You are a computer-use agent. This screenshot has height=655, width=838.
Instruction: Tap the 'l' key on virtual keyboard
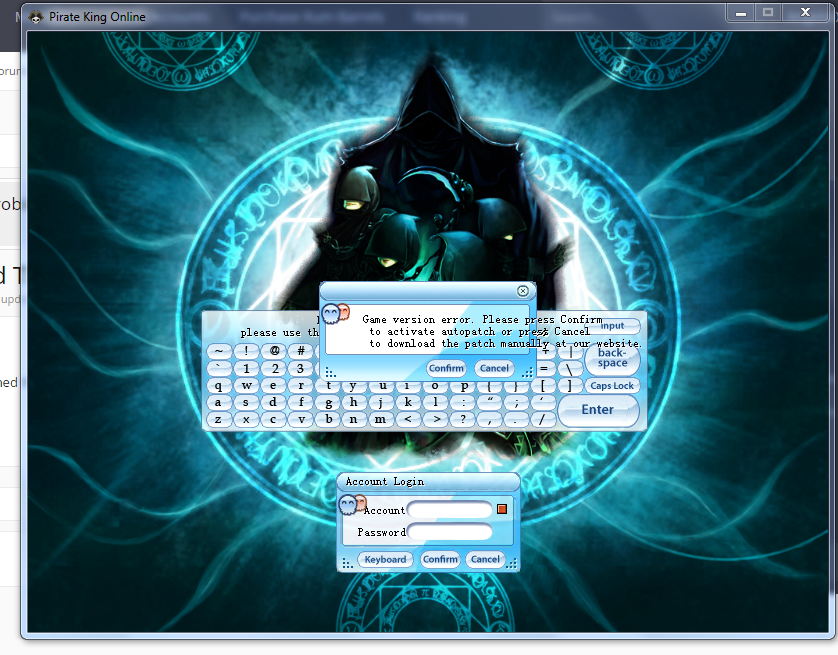[436, 402]
